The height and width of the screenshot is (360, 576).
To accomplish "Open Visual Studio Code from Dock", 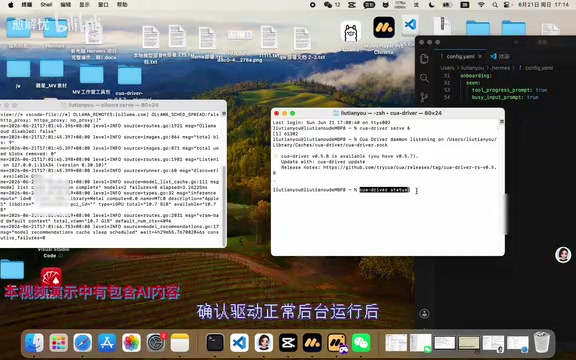I will [x=239, y=343].
